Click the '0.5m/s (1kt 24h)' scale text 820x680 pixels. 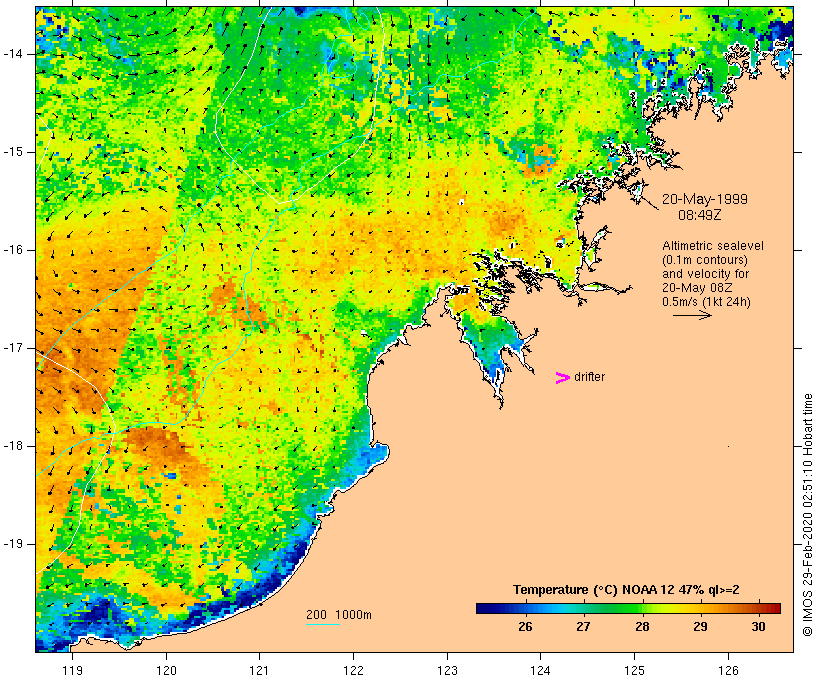pyautogui.click(x=706, y=302)
